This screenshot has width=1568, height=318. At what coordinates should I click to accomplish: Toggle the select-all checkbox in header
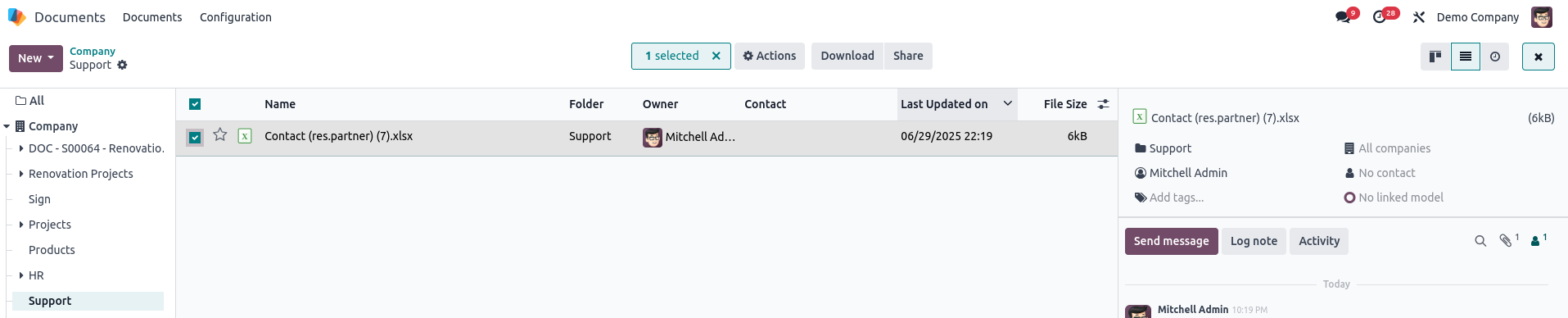195,104
